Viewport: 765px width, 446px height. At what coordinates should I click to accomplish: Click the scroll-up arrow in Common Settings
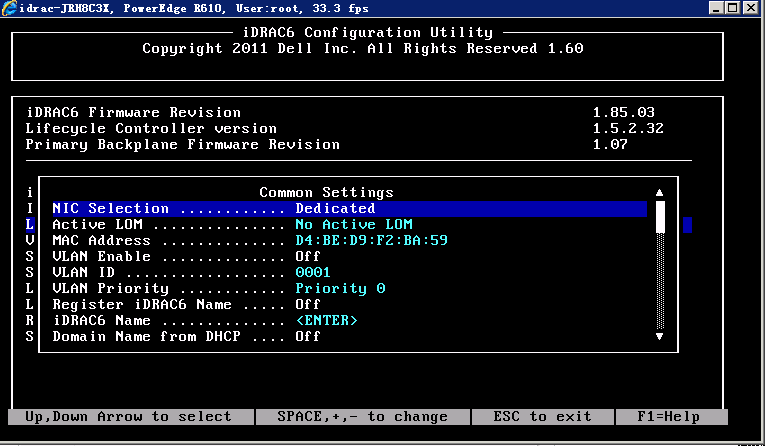tap(659, 192)
